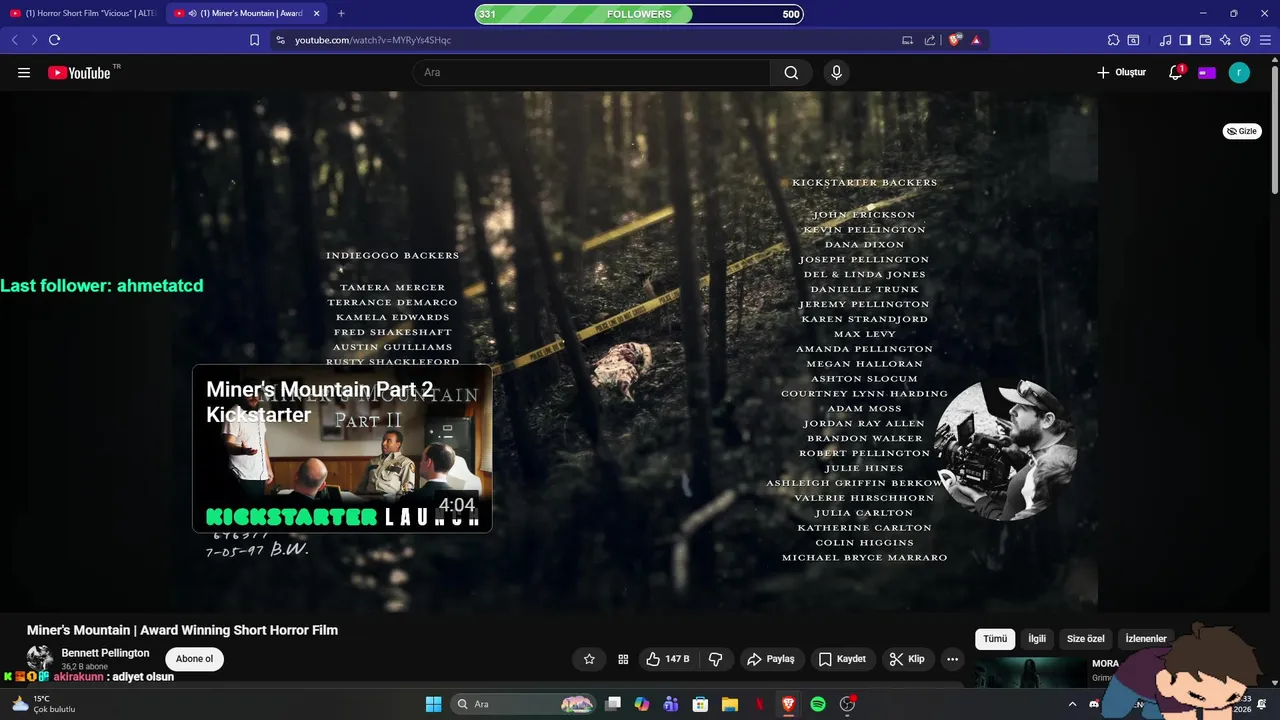Click the purple icon next to notifications
The height and width of the screenshot is (720, 1280).
[x=1207, y=73]
